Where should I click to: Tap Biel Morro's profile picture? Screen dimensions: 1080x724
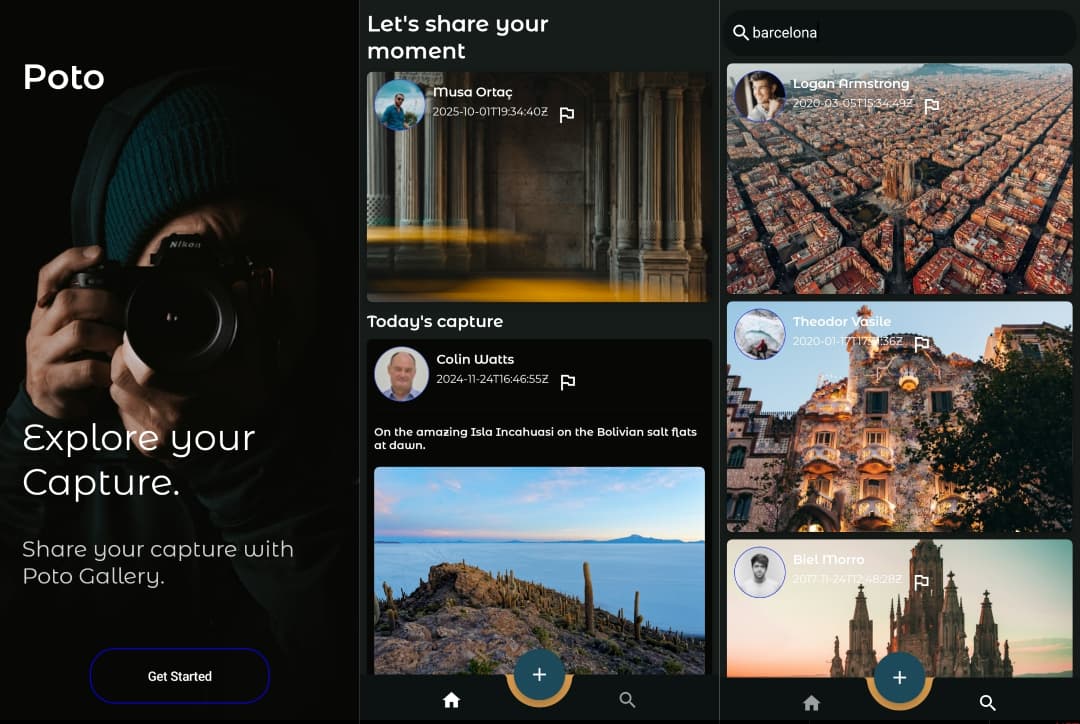click(x=759, y=572)
